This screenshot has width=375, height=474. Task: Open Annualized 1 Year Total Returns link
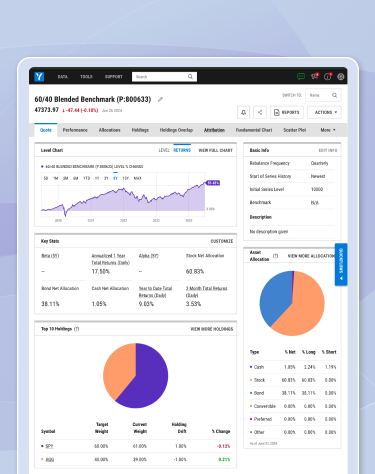click(x=111, y=259)
